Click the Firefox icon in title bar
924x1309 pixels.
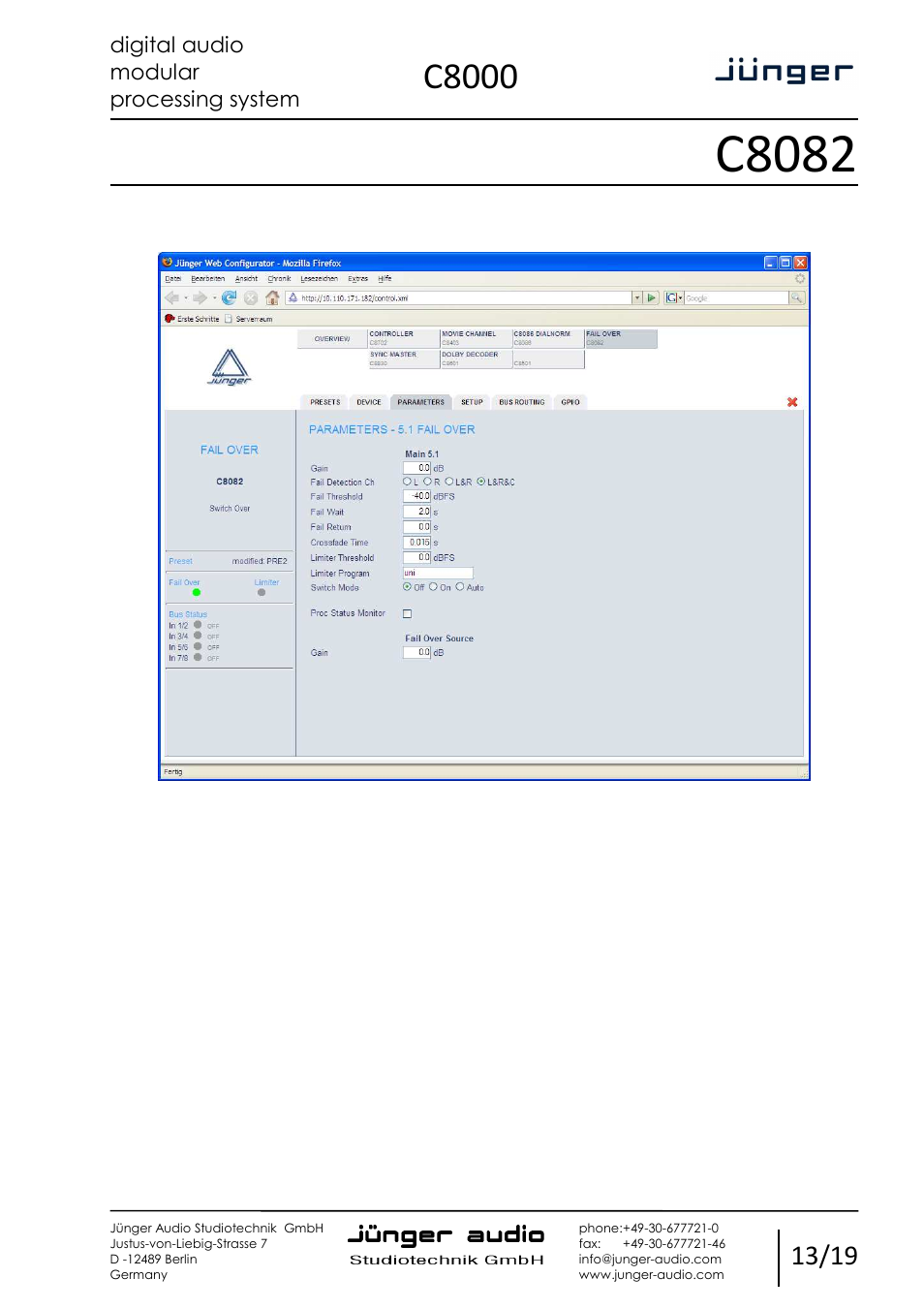pos(168,263)
